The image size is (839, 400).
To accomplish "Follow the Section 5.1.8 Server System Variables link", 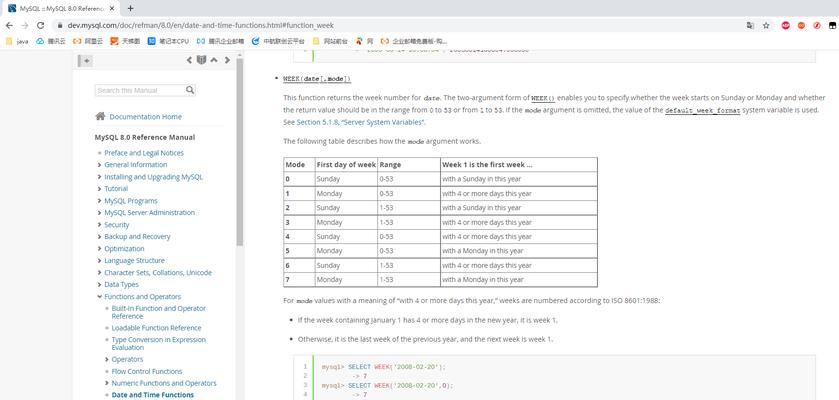I will 361,122.
